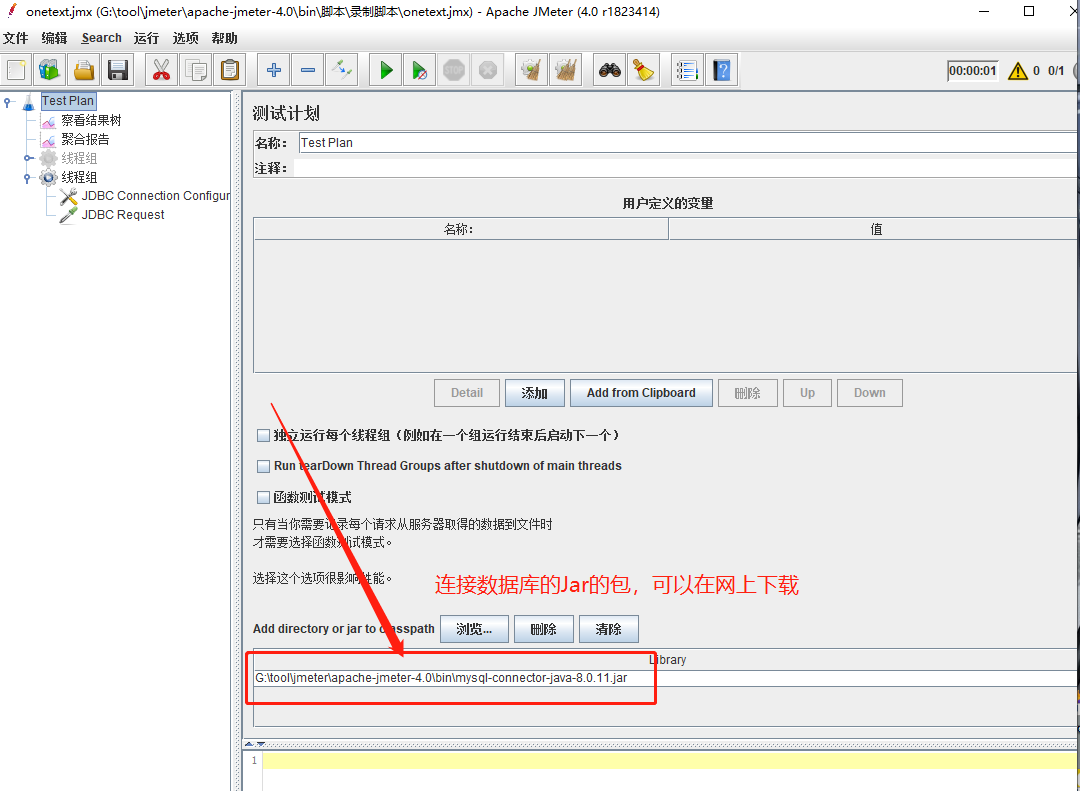1080x791 pixels.
Task: Click the log panel's yellow first line
Action: pyautogui.click(x=671, y=761)
